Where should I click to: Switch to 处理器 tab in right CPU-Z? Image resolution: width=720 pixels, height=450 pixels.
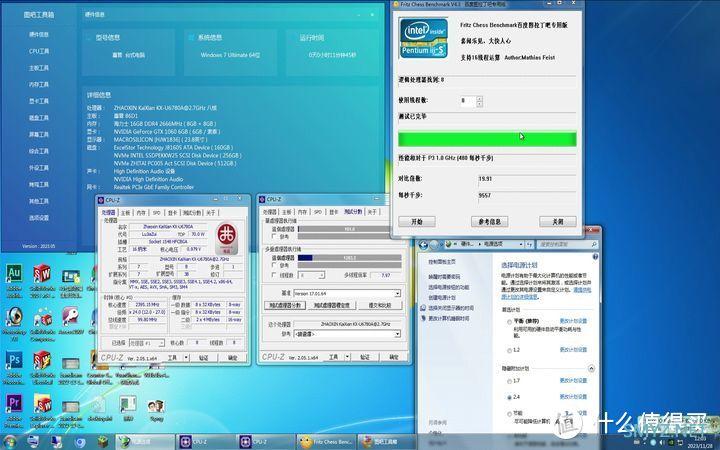click(270, 212)
